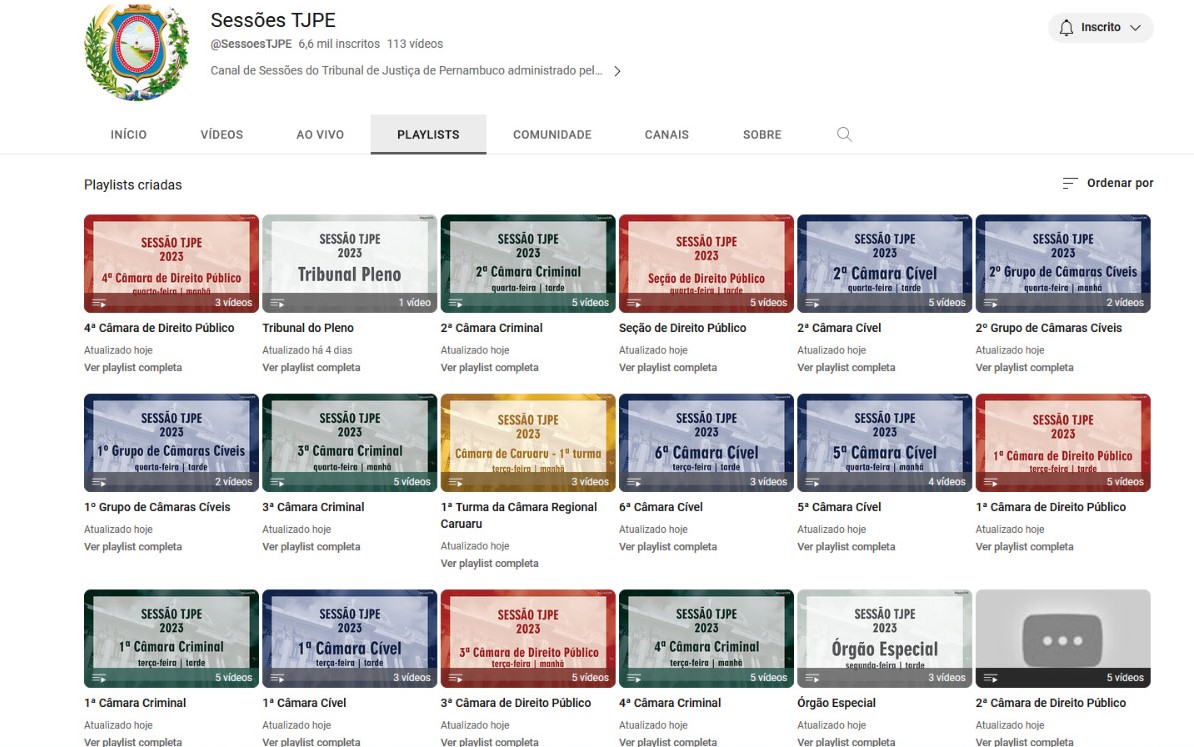1194x747 pixels.
Task: View full playlist under Caruaru playlist
Action: pos(489,563)
